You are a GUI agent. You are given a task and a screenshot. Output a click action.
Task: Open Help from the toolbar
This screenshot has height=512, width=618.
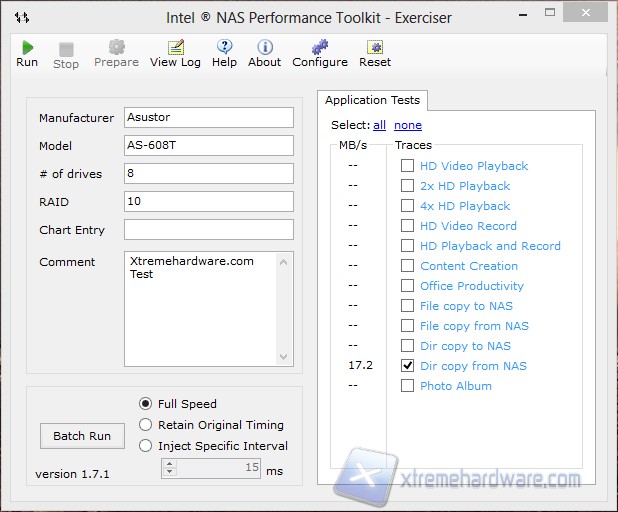coord(224,48)
